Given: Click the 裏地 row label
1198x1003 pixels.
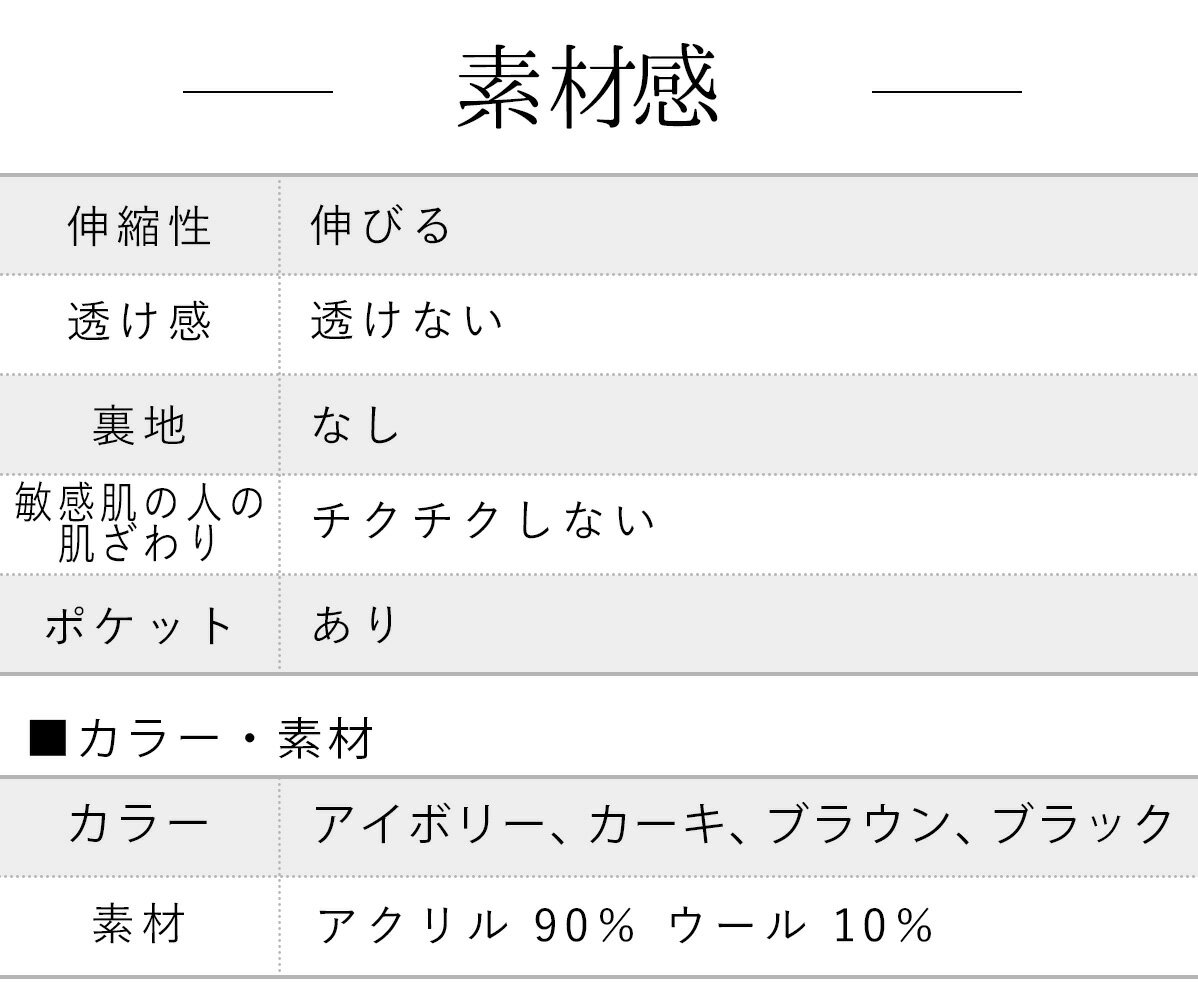Looking at the screenshot, I should (140, 425).
